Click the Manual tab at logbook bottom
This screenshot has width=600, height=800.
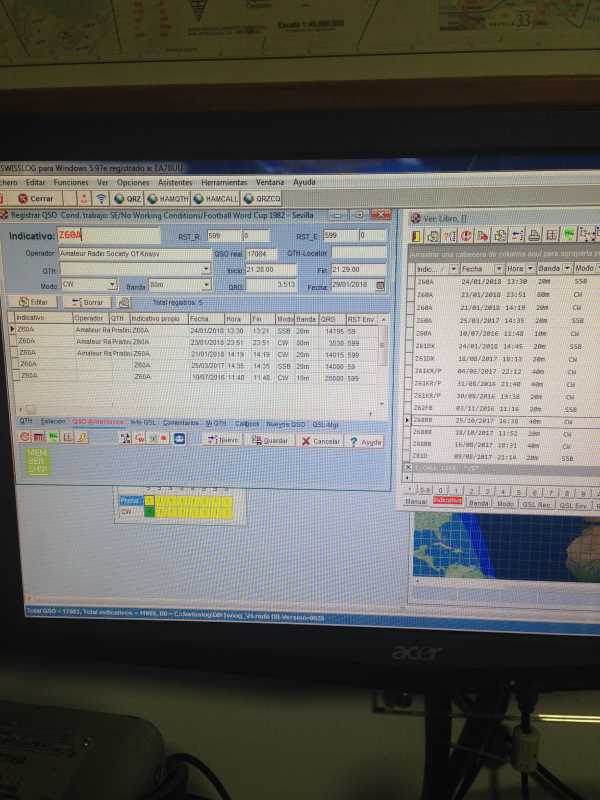pos(416,502)
